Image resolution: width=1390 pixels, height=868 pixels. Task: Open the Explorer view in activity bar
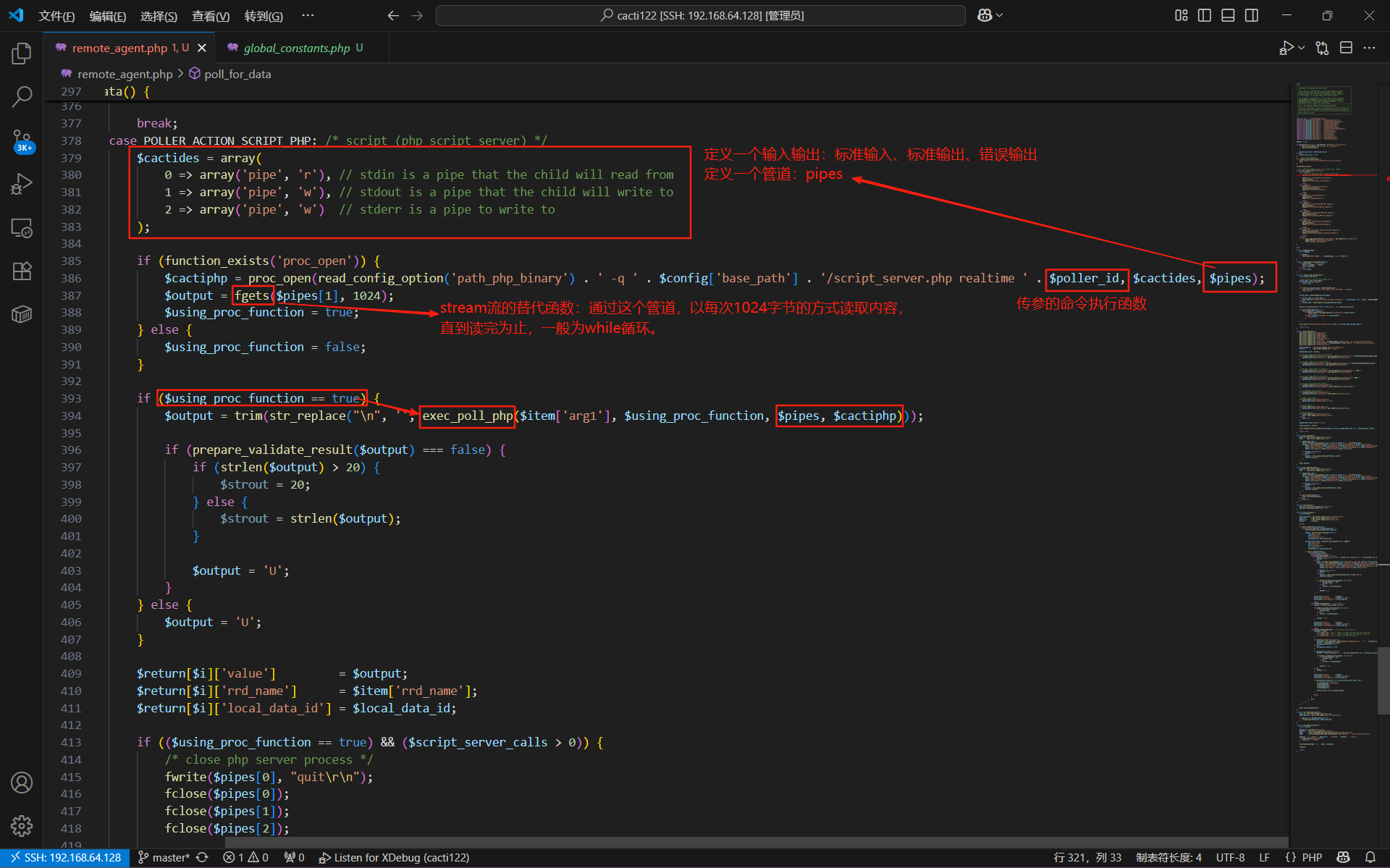pos(22,53)
